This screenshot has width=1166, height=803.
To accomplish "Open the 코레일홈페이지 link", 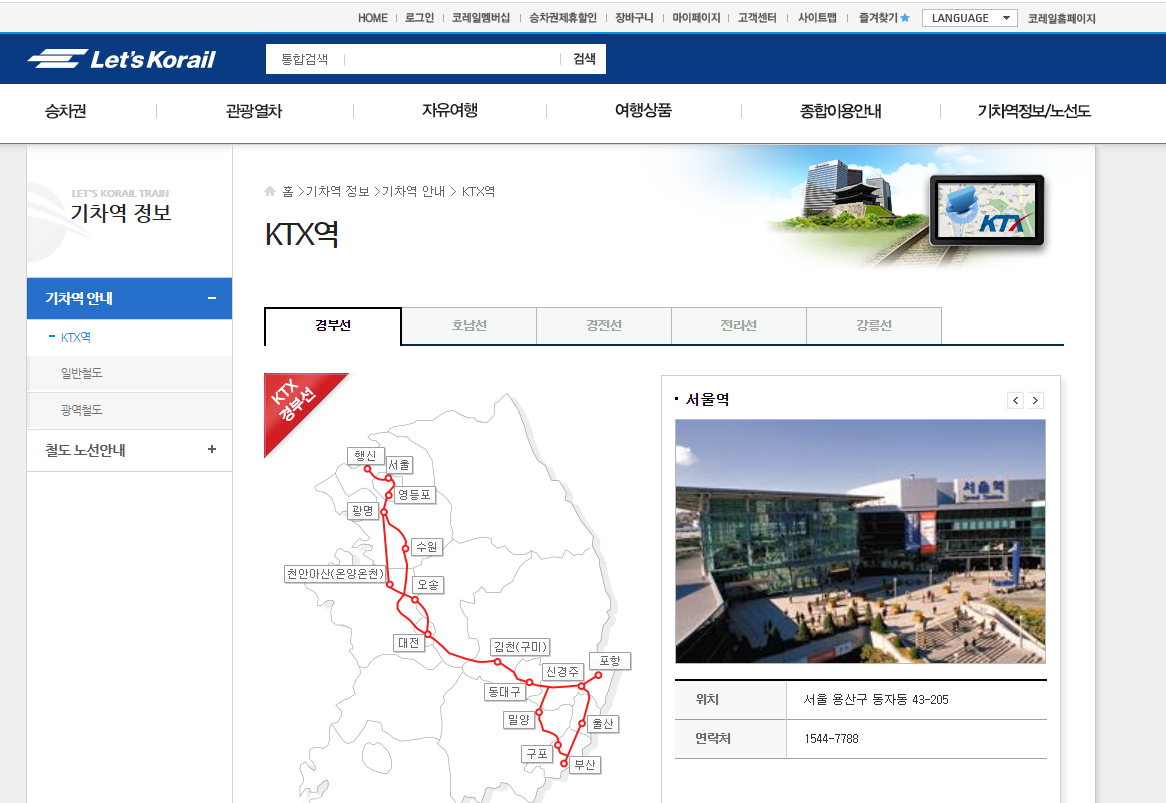I will [x=1062, y=18].
